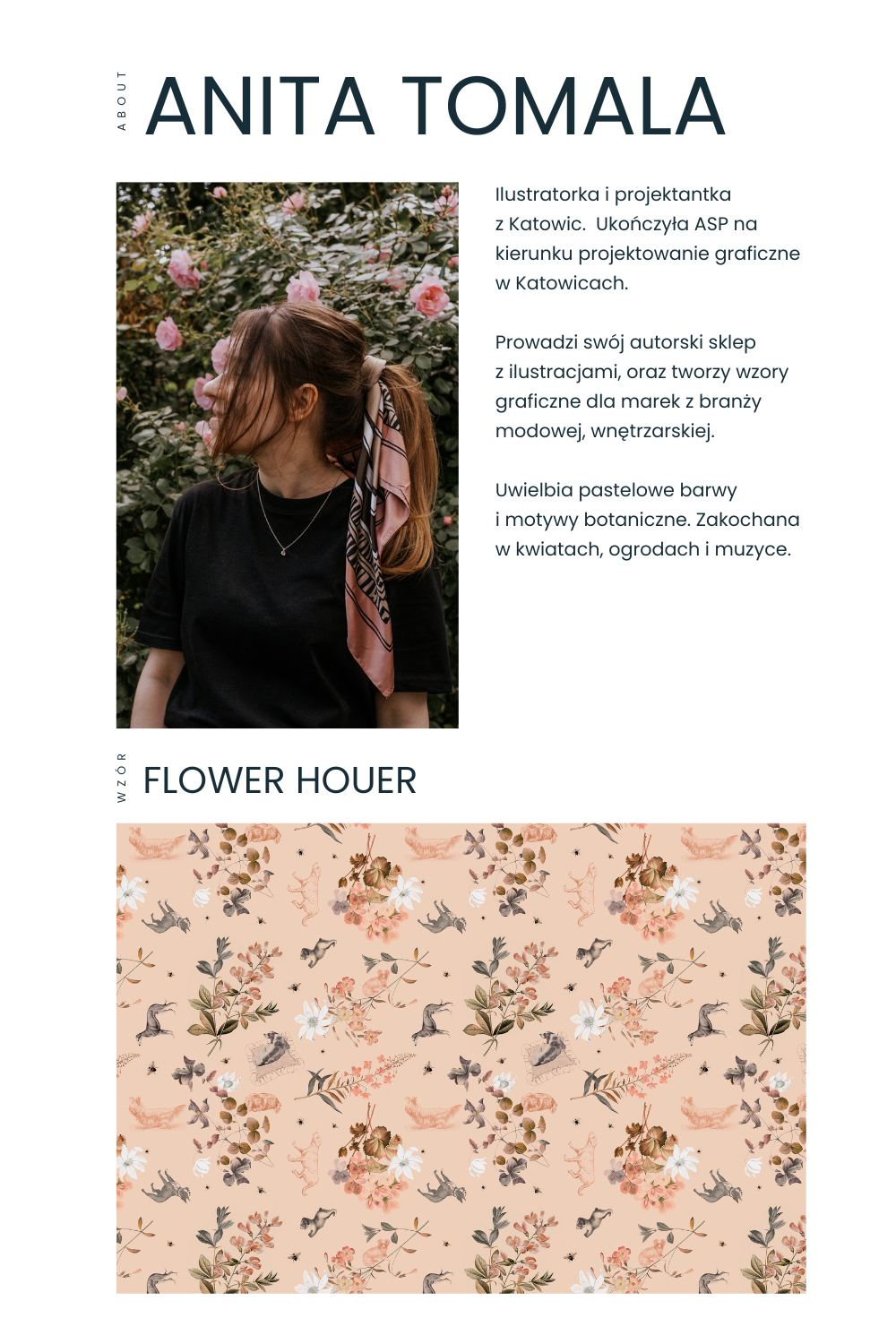Click the word HOUER in the pattern title
Image resolution: width=896 pixels, height=1344 pixels.
(x=357, y=780)
